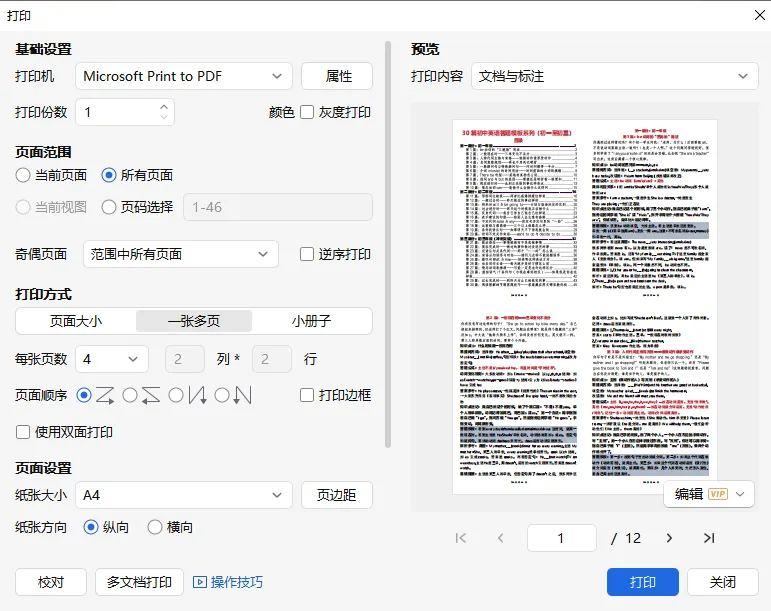This screenshot has width=771, height=611.
Task: Enable 灰度打印 grayscale checkbox
Action: pyautogui.click(x=307, y=112)
